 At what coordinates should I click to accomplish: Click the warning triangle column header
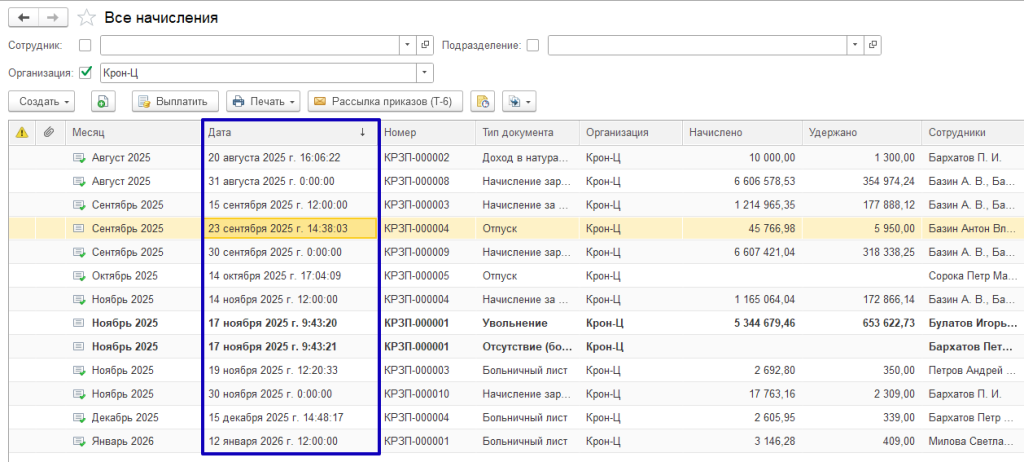(x=21, y=132)
